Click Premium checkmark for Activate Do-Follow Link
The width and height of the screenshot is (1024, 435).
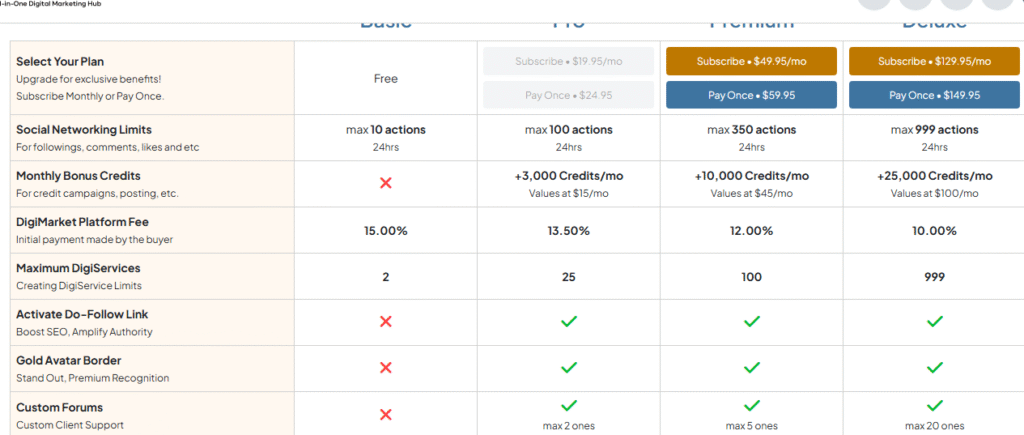point(752,321)
